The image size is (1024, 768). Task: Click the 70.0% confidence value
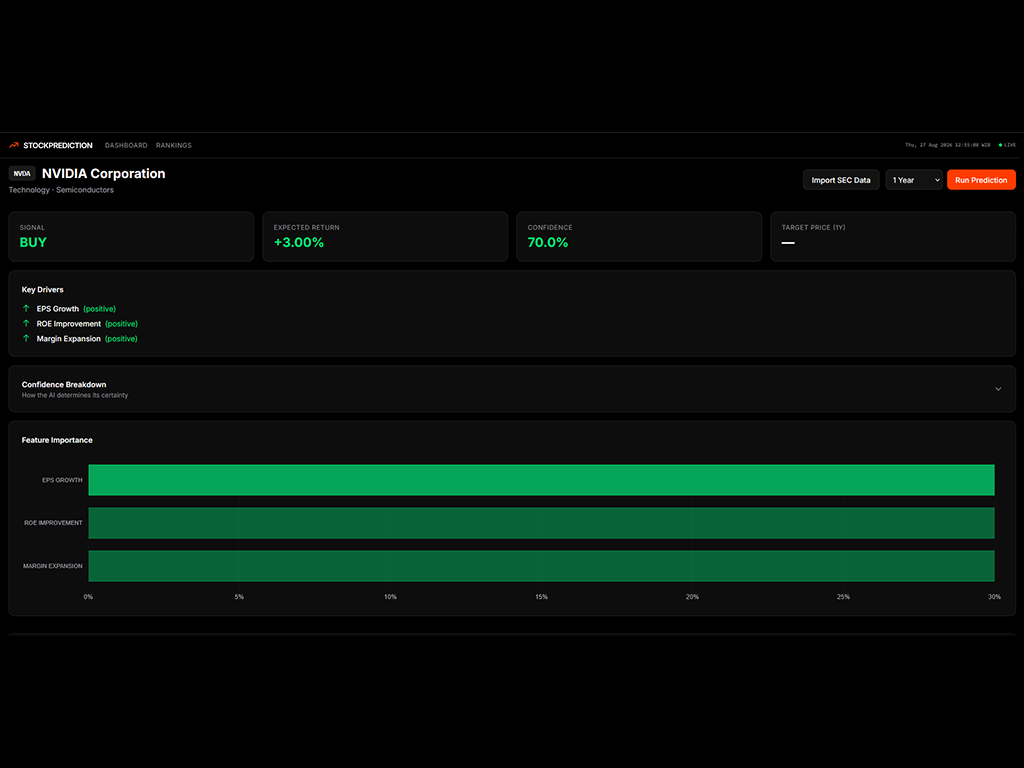click(x=548, y=242)
